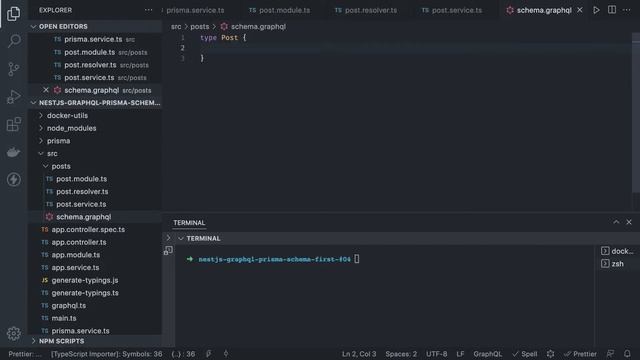Click Ln 2, Col 3 cursor position
The height and width of the screenshot is (360, 640).
(x=359, y=354)
